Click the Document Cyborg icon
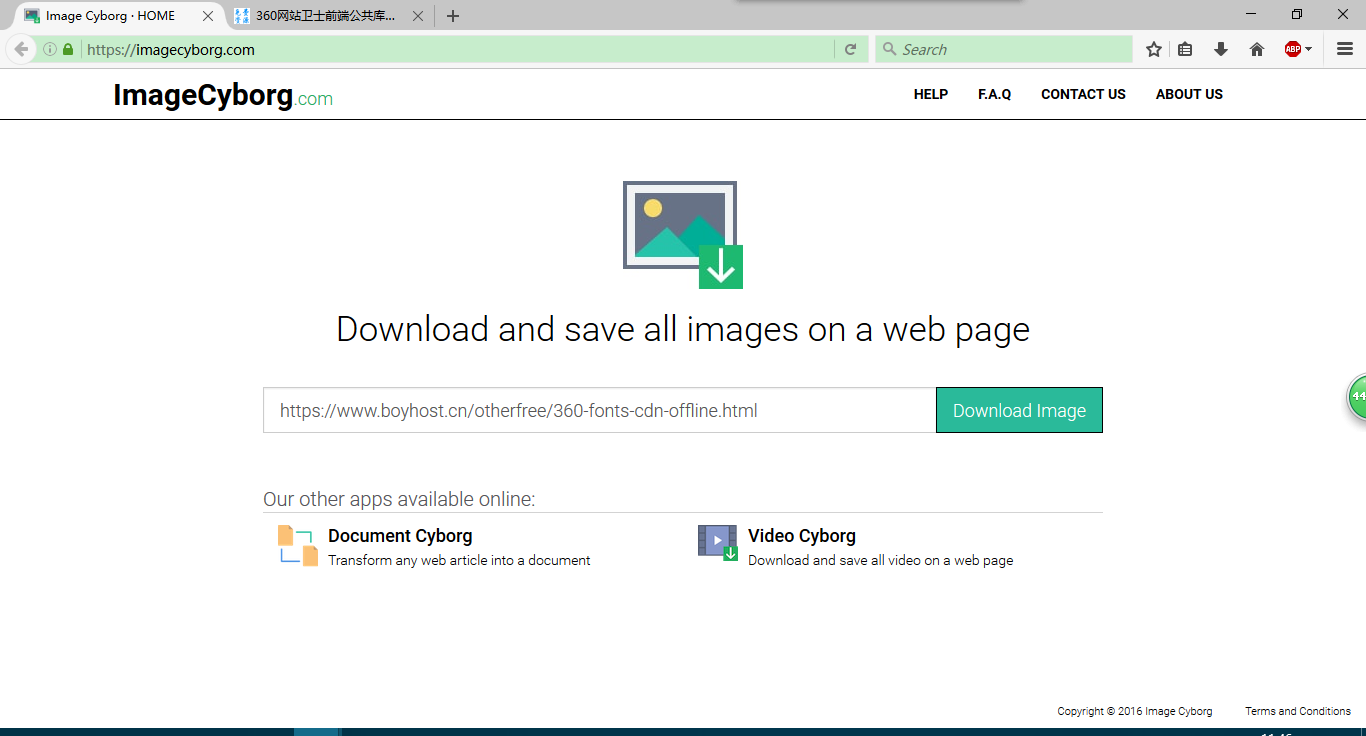Viewport: 1366px width, 736px height. click(x=298, y=546)
